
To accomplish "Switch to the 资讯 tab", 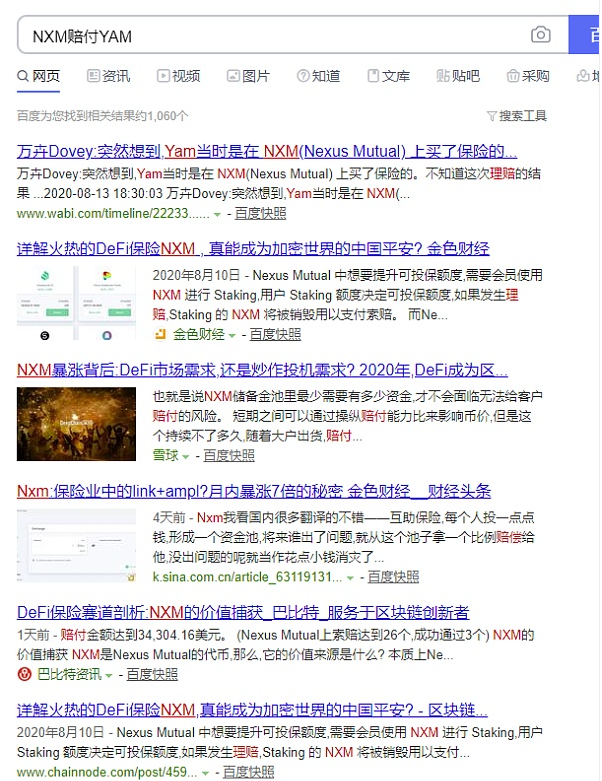I will click(109, 76).
